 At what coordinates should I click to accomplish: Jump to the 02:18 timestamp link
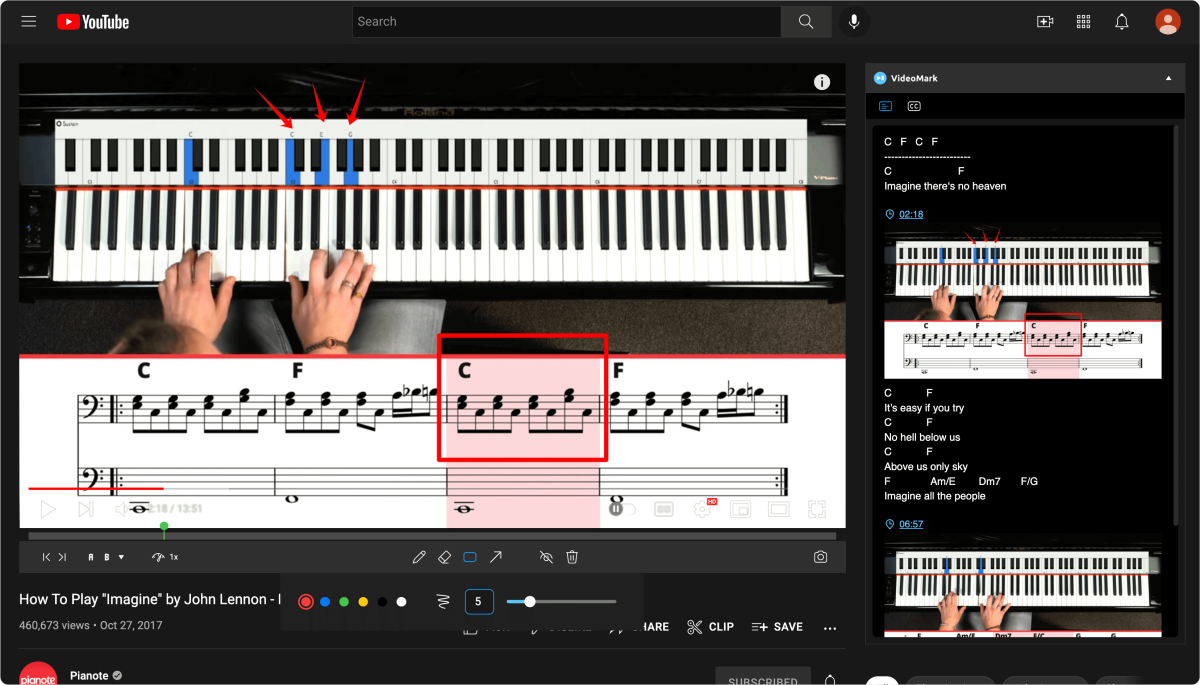(909, 213)
